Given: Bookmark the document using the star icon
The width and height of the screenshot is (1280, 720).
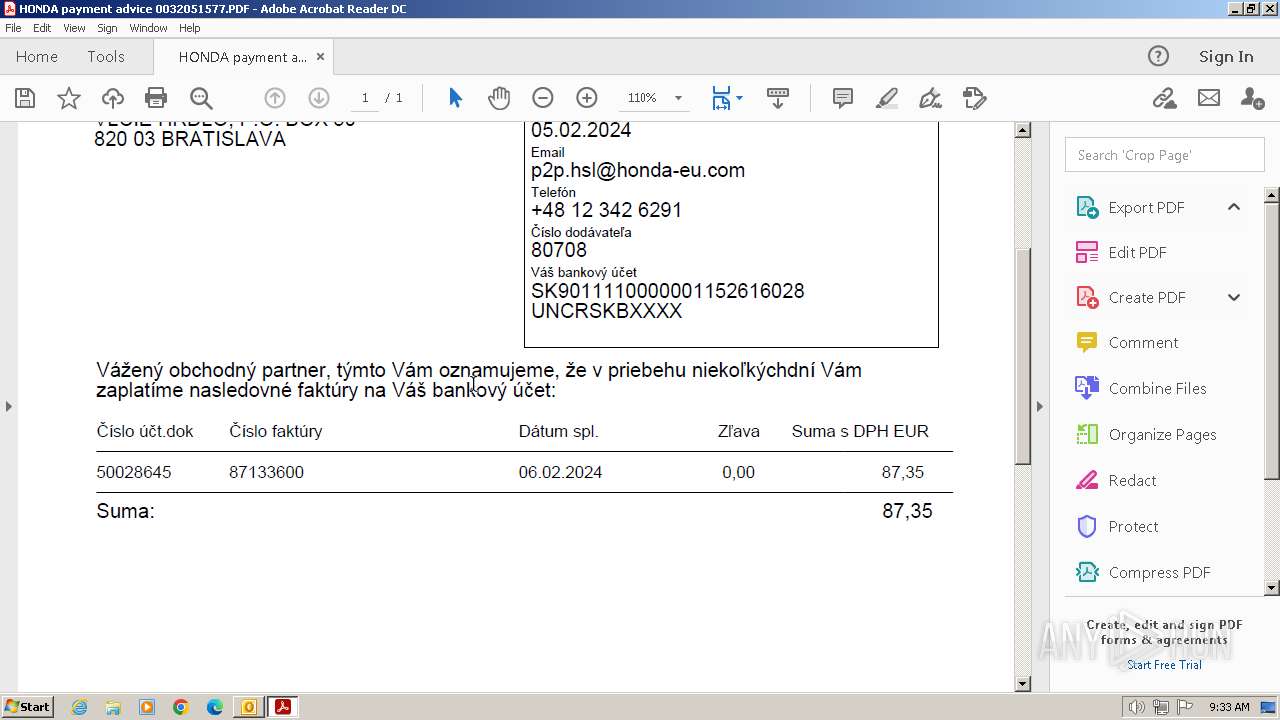Looking at the screenshot, I should click(69, 98).
